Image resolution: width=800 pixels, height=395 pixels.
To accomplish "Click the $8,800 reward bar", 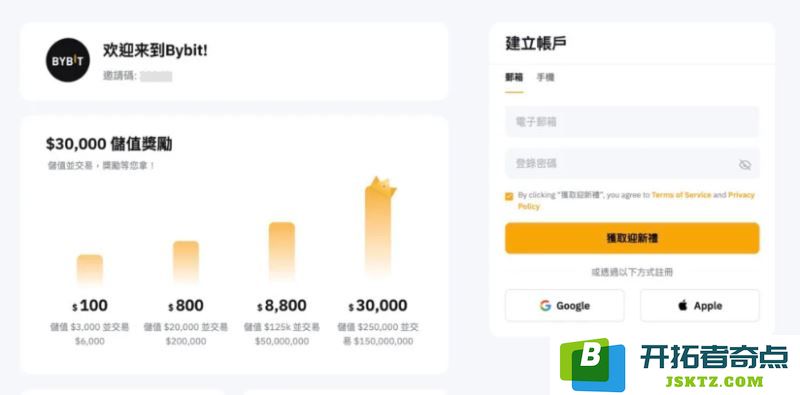I will (x=282, y=252).
